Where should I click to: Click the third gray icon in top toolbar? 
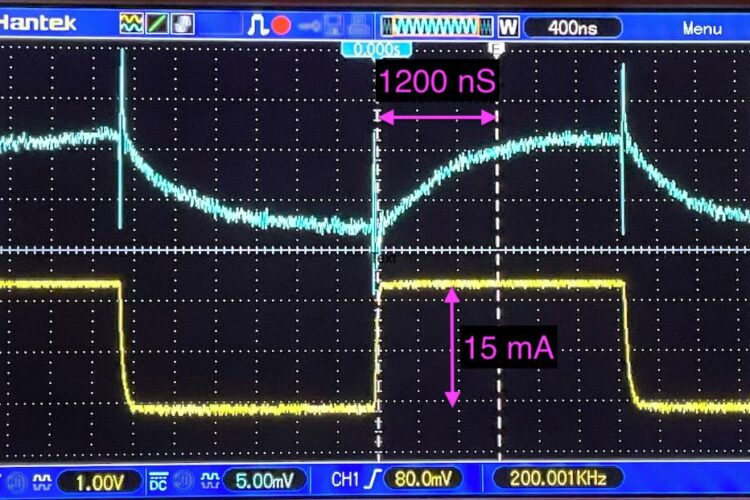(183, 23)
